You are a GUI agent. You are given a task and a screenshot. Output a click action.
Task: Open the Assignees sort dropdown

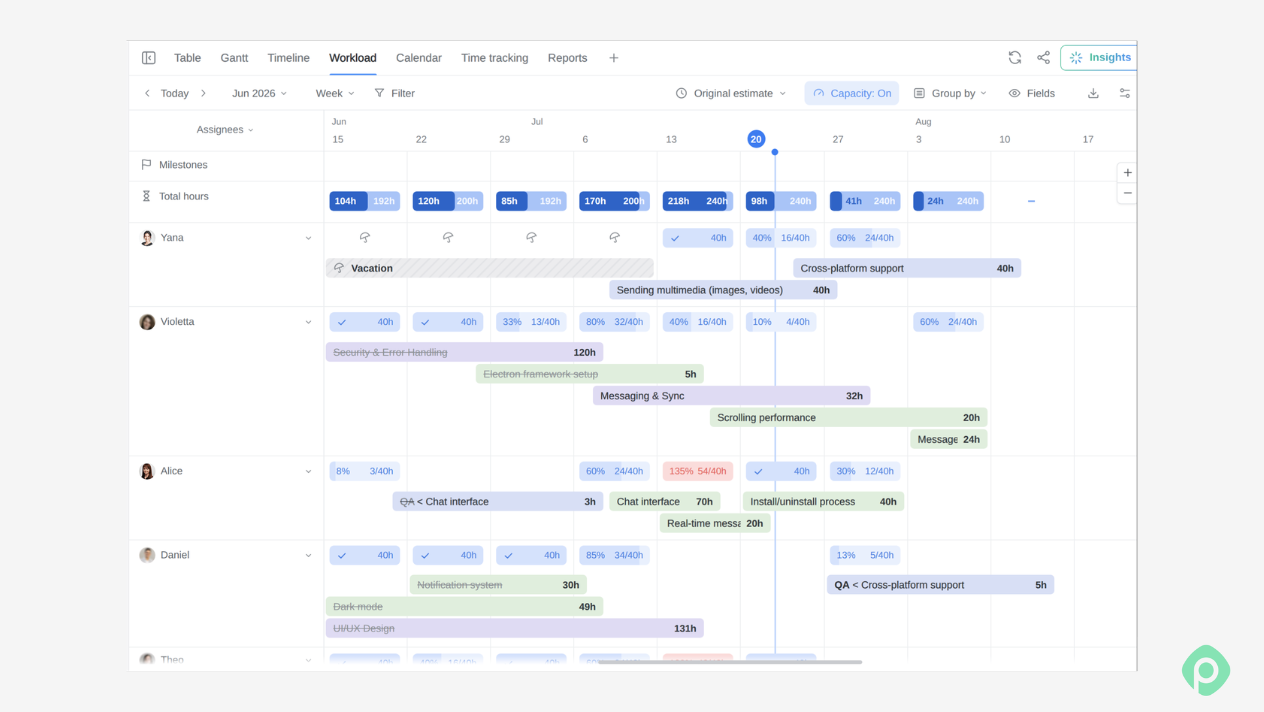tap(225, 130)
